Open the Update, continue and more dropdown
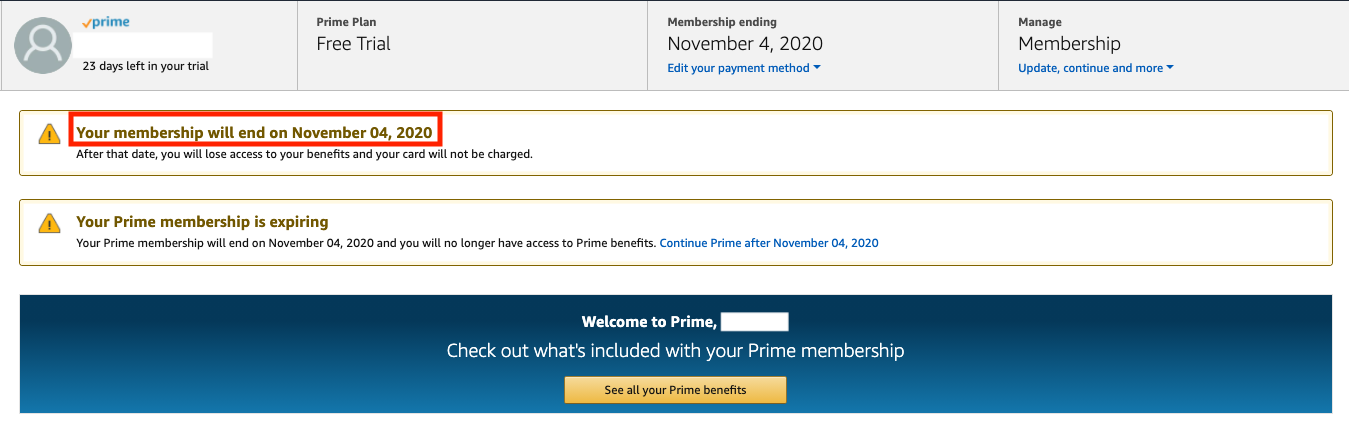This screenshot has width=1349, height=429. click(1095, 68)
